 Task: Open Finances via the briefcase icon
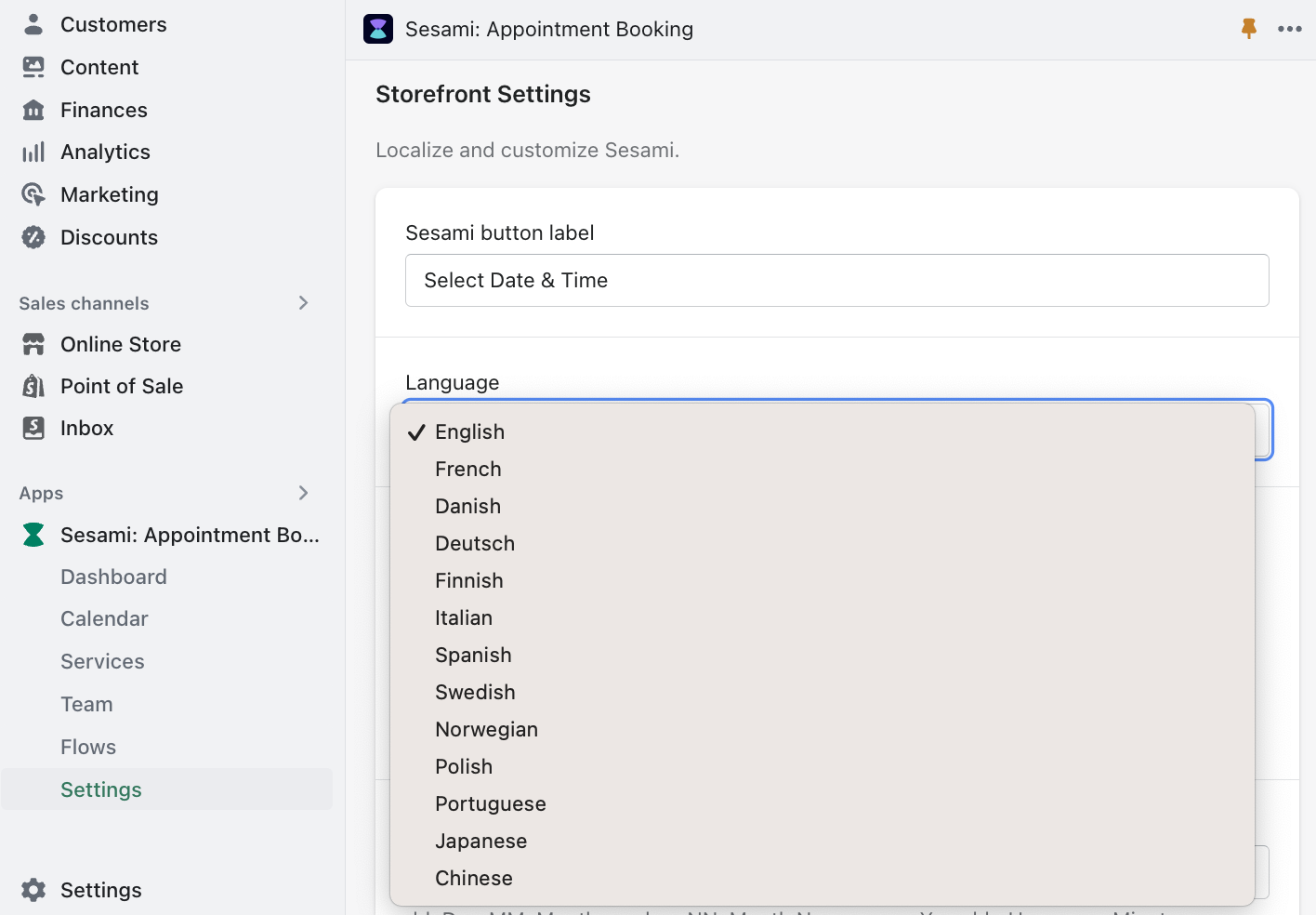point(33,109)
